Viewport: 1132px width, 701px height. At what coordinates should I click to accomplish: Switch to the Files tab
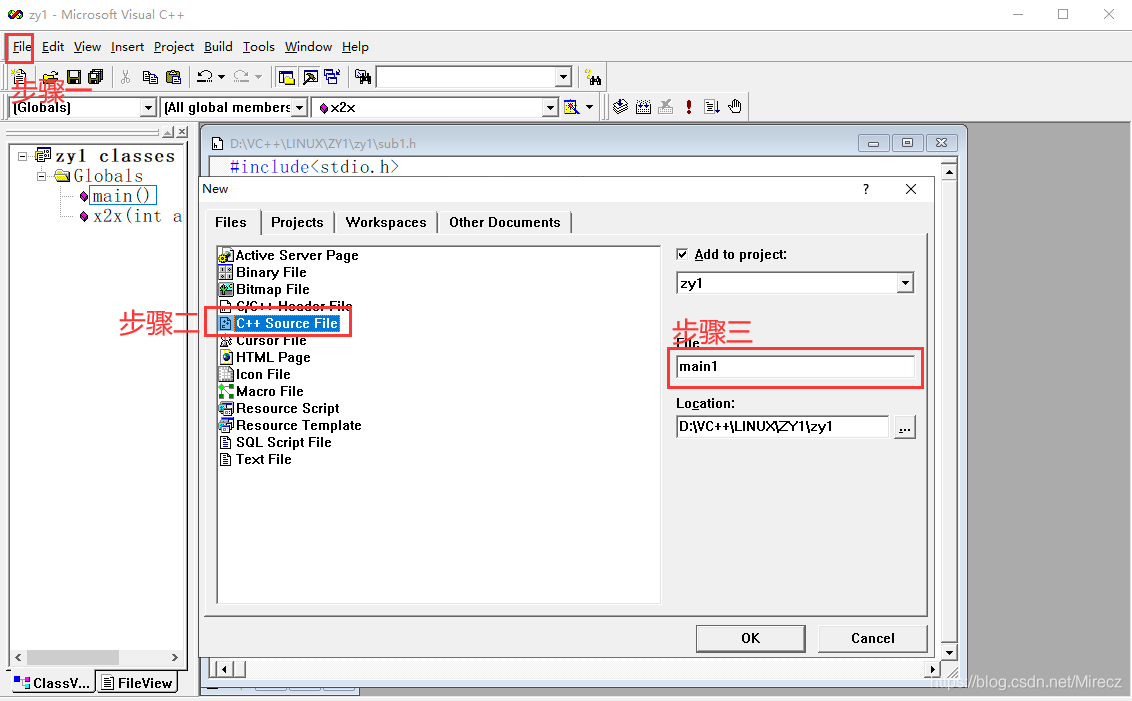tap(231, 222)
